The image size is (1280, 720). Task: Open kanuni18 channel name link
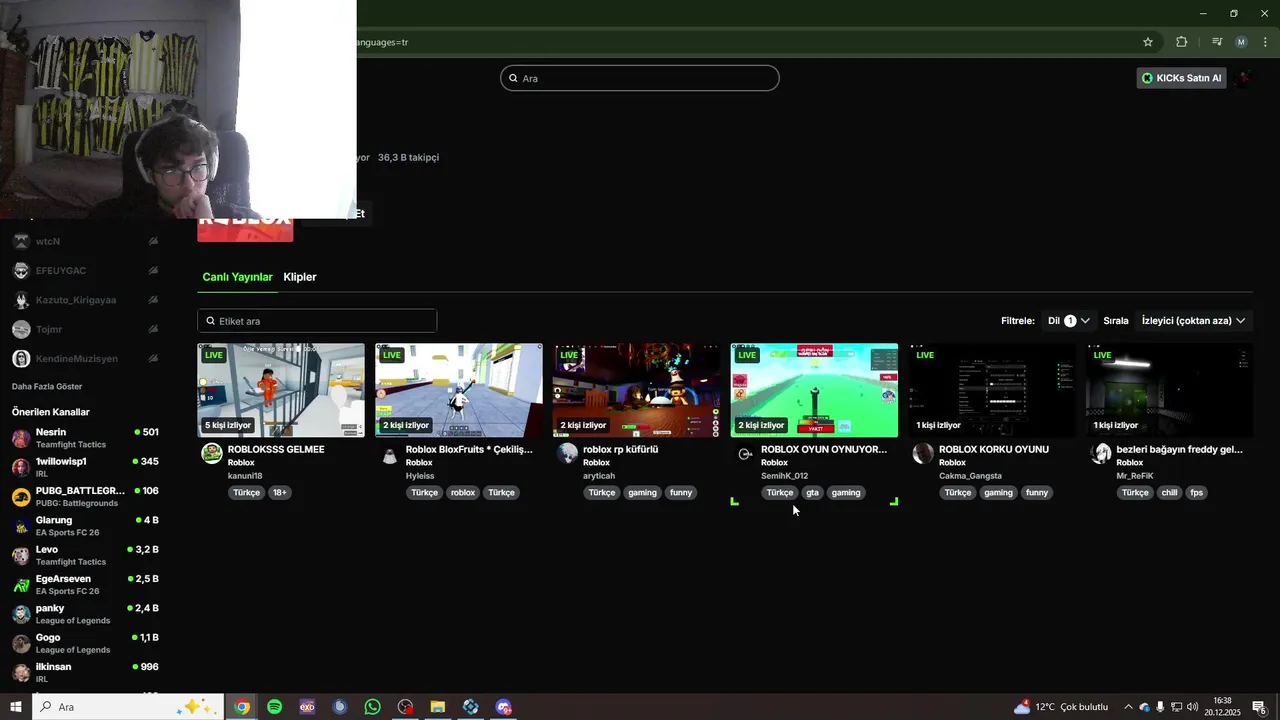coord(245,476)
